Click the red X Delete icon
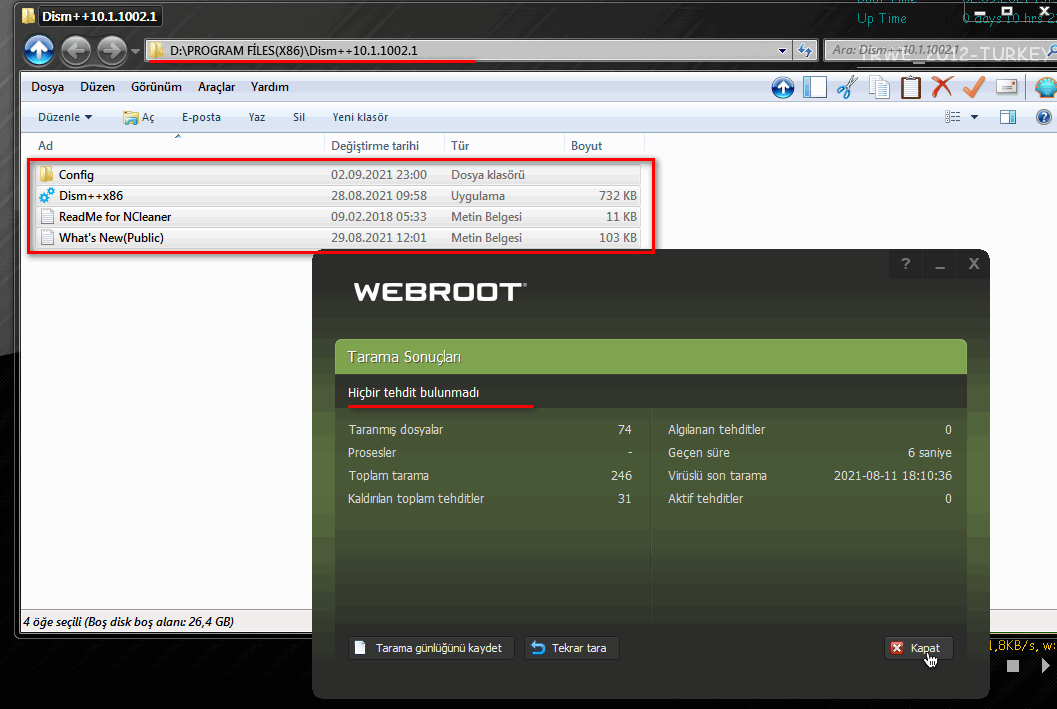 (x=942, y=87)
